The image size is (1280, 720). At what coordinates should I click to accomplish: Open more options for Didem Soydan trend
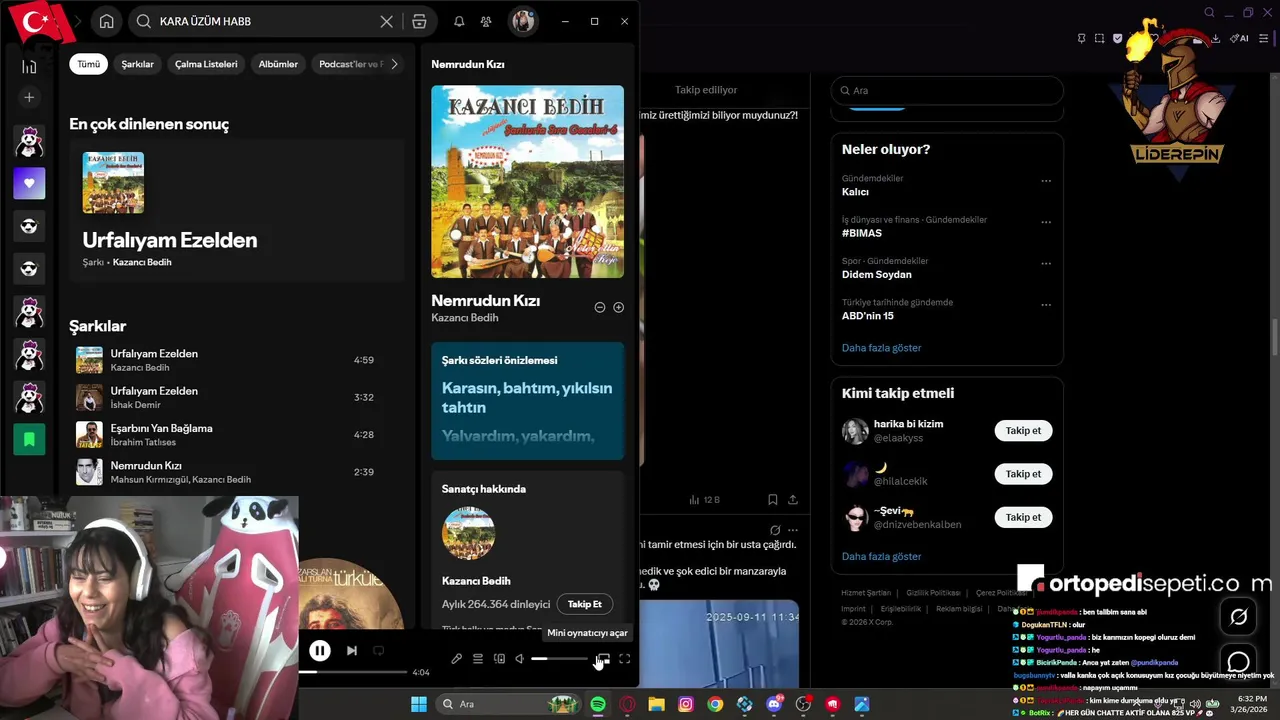(1046, 264)
